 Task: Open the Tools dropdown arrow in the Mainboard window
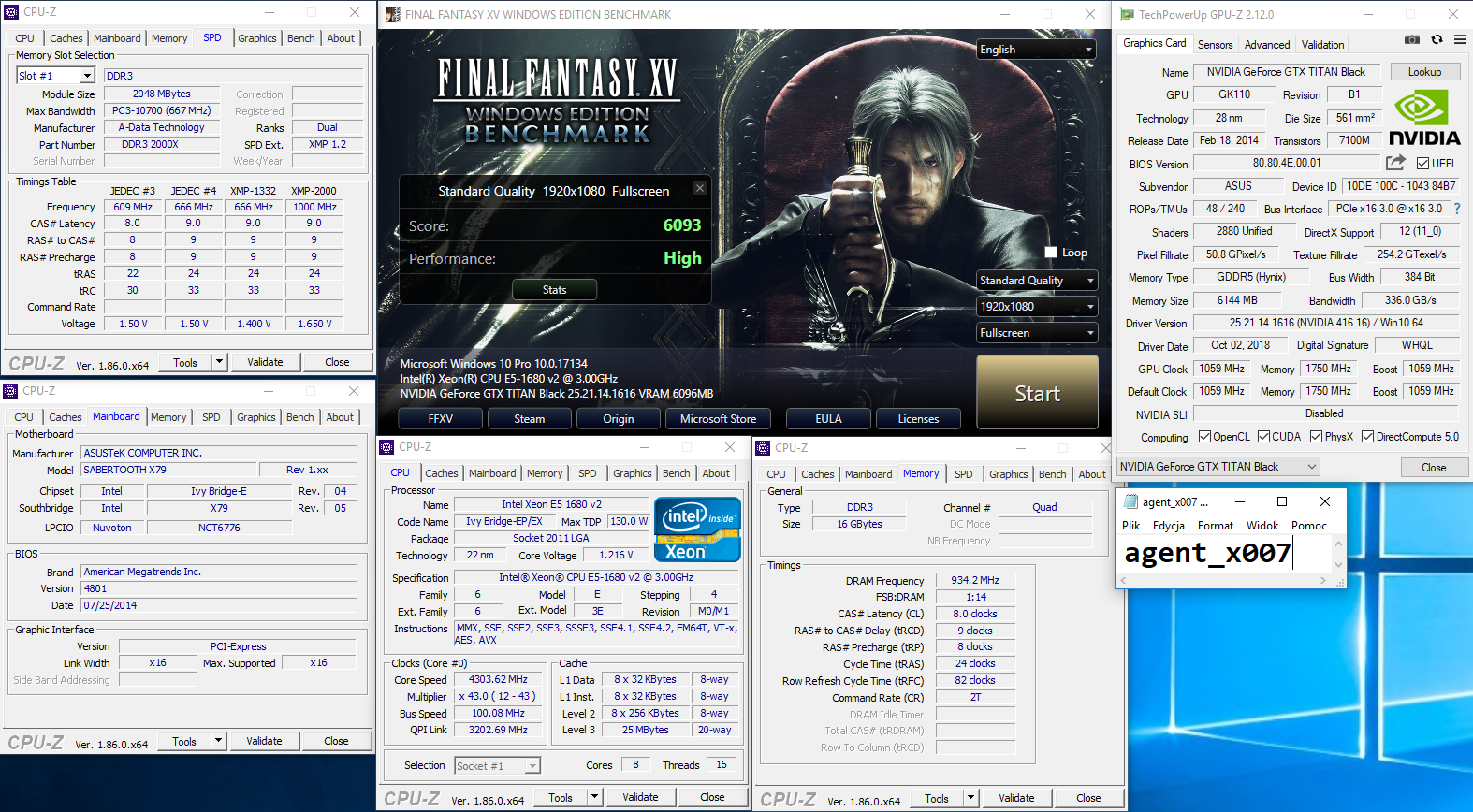coord(218,741)
